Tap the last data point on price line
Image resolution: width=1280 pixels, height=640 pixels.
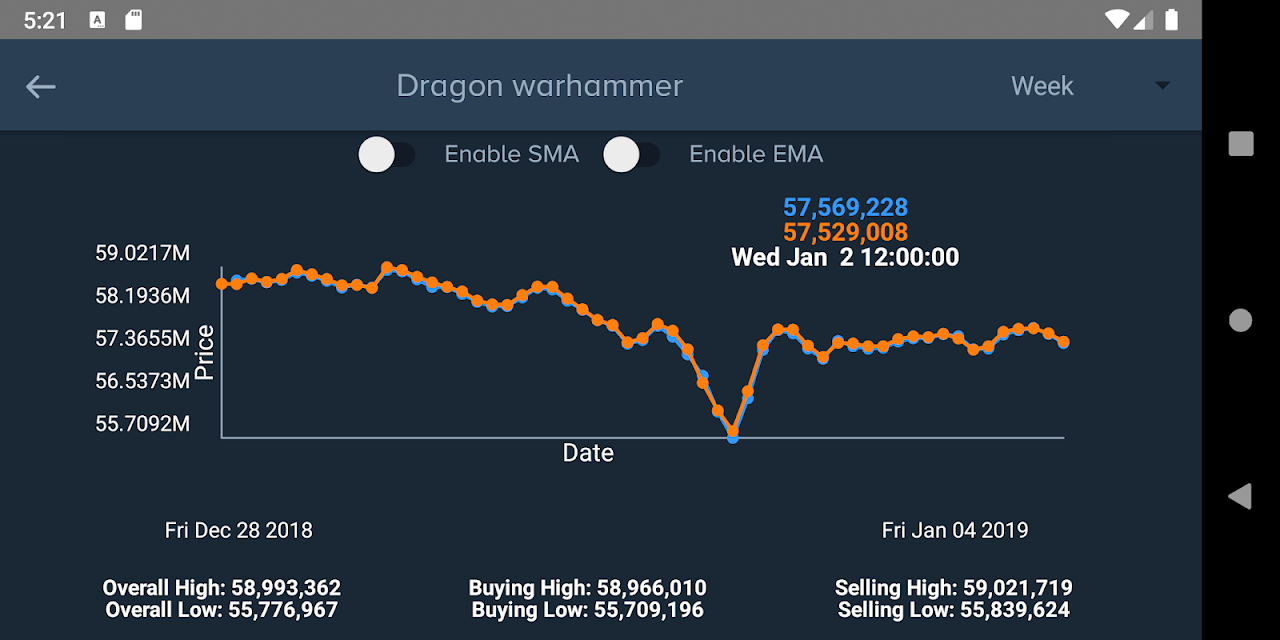(1064, 342)
